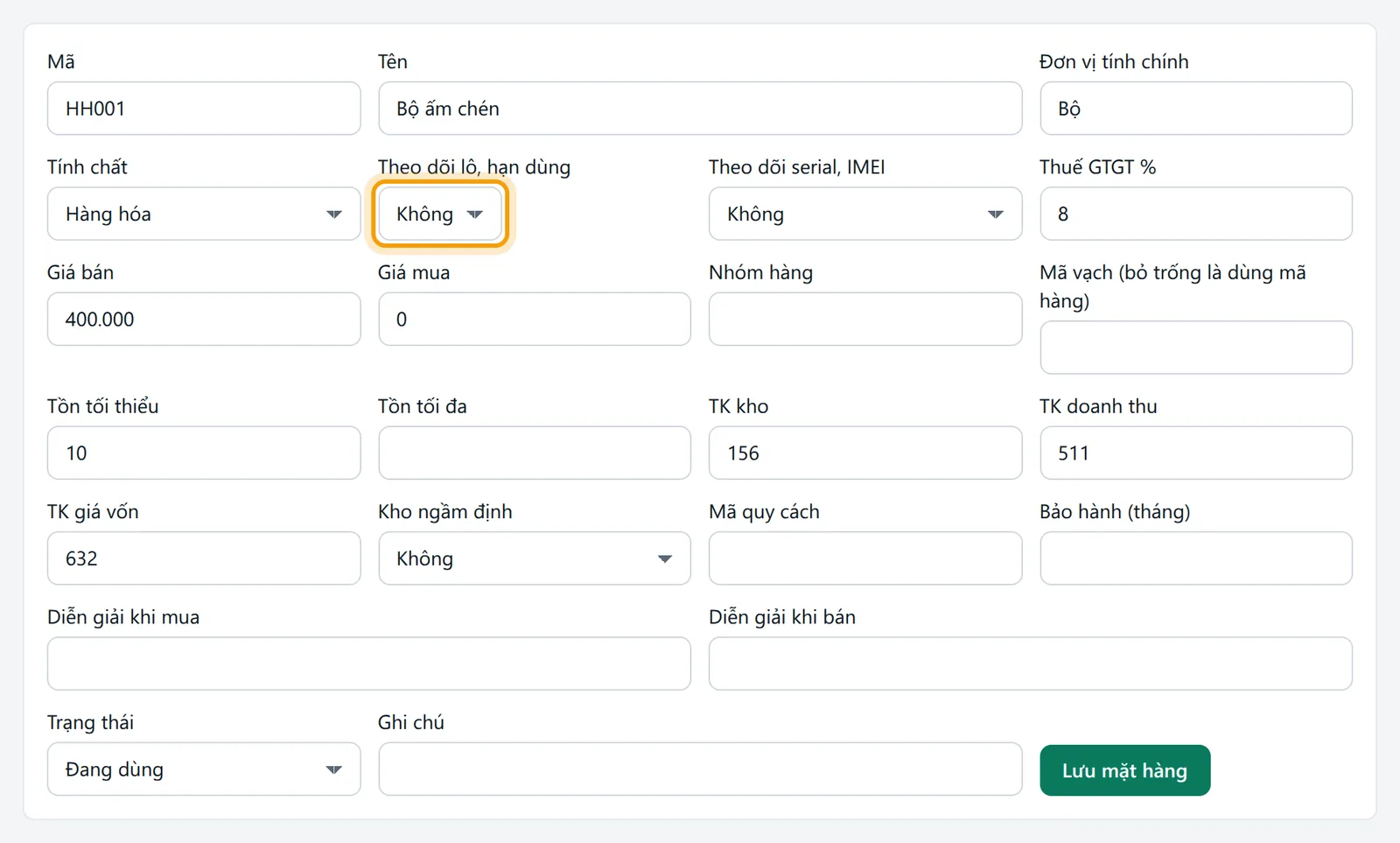Open the Trạng thái dropdown
This screenshot has height=843, width=1400.
click(204, 769)
